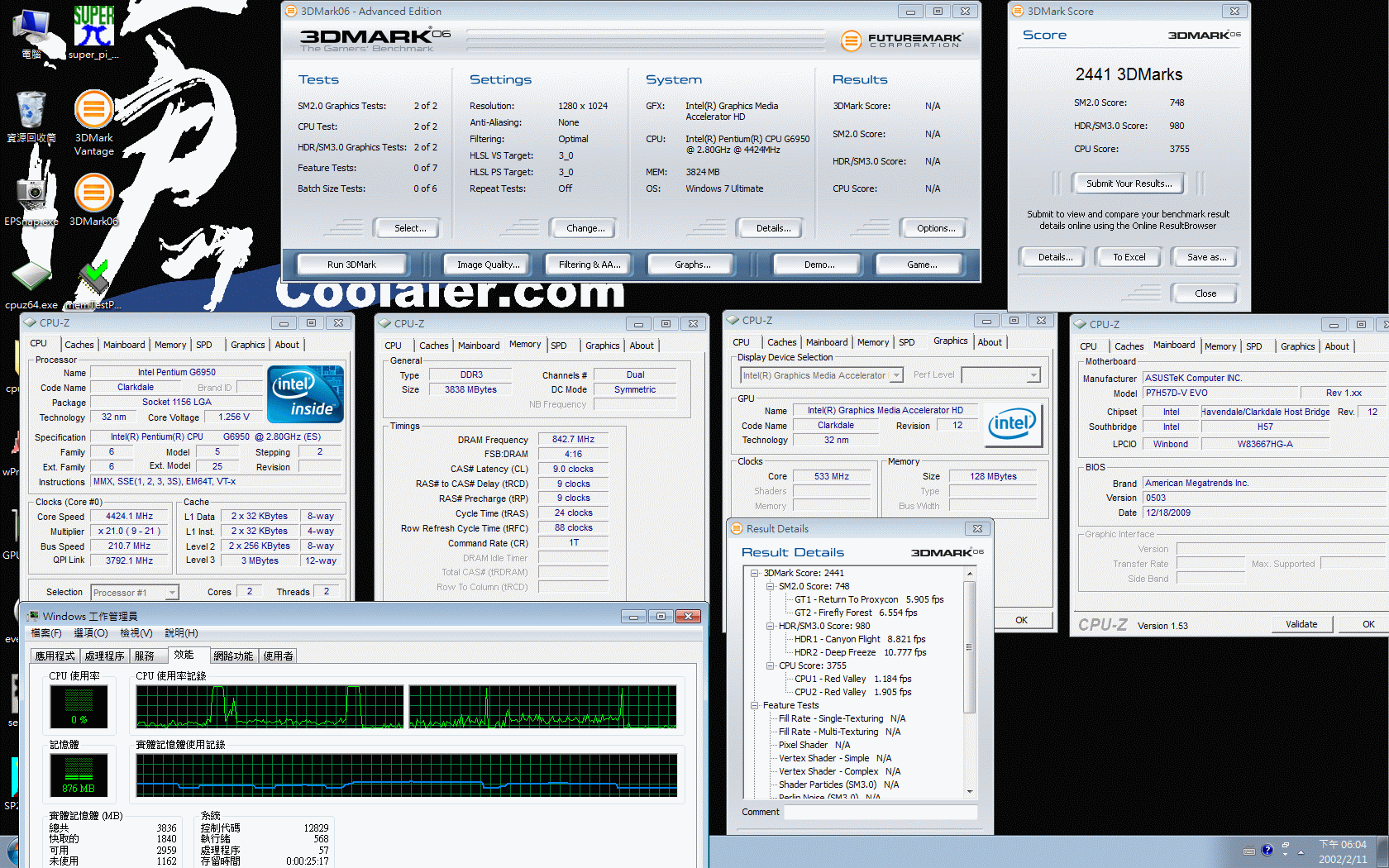Screen dimensions: 1389x868
Task: Select GT1 - Return To Proxycon result row
Action: click(869, 599)
